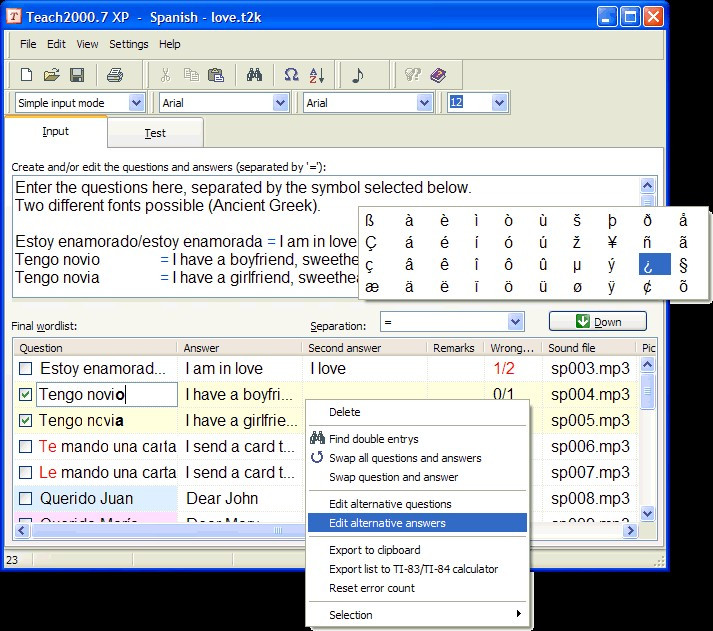The height and width of the screenshot is (631, 713).
Task: Open the font size 12 dropdown
Action: click(x=499, y=103)
